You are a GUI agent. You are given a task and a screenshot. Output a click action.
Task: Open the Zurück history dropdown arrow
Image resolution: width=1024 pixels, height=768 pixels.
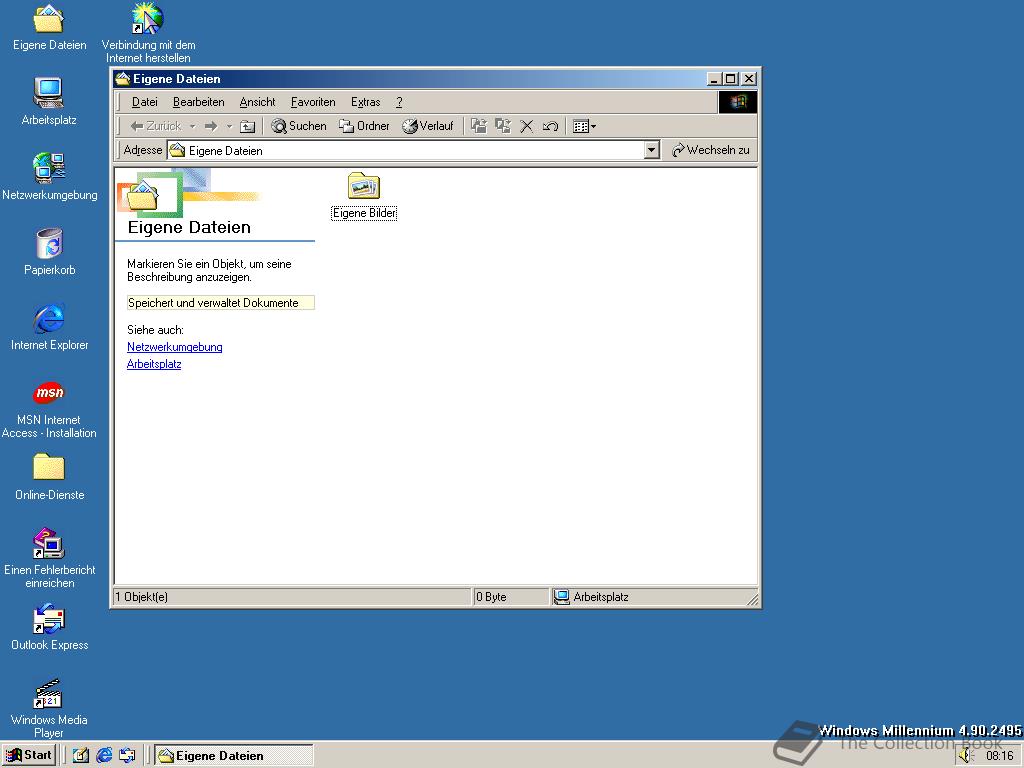[193, 126]
